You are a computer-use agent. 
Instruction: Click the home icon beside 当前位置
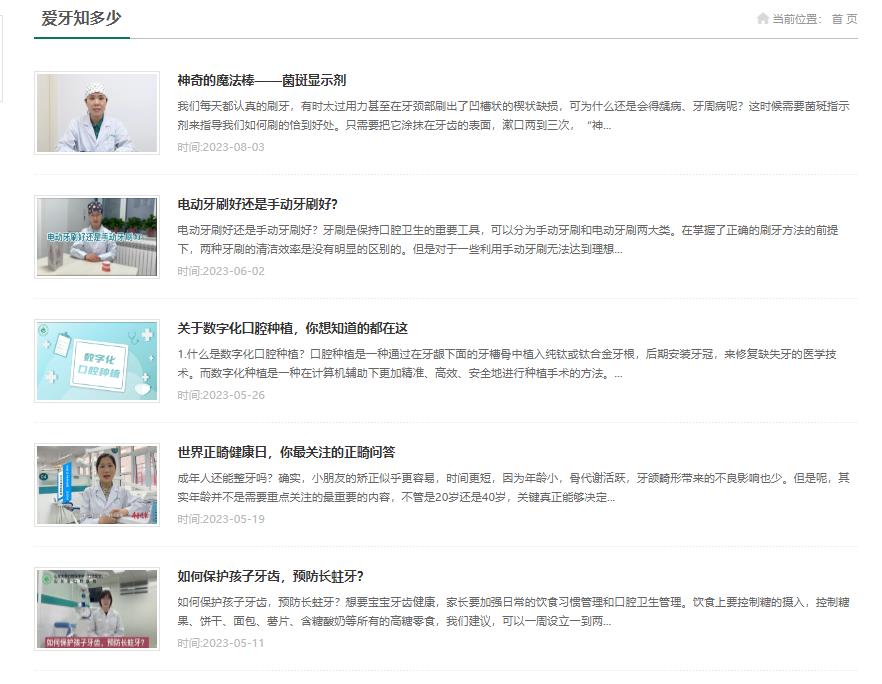coord(763,19)
